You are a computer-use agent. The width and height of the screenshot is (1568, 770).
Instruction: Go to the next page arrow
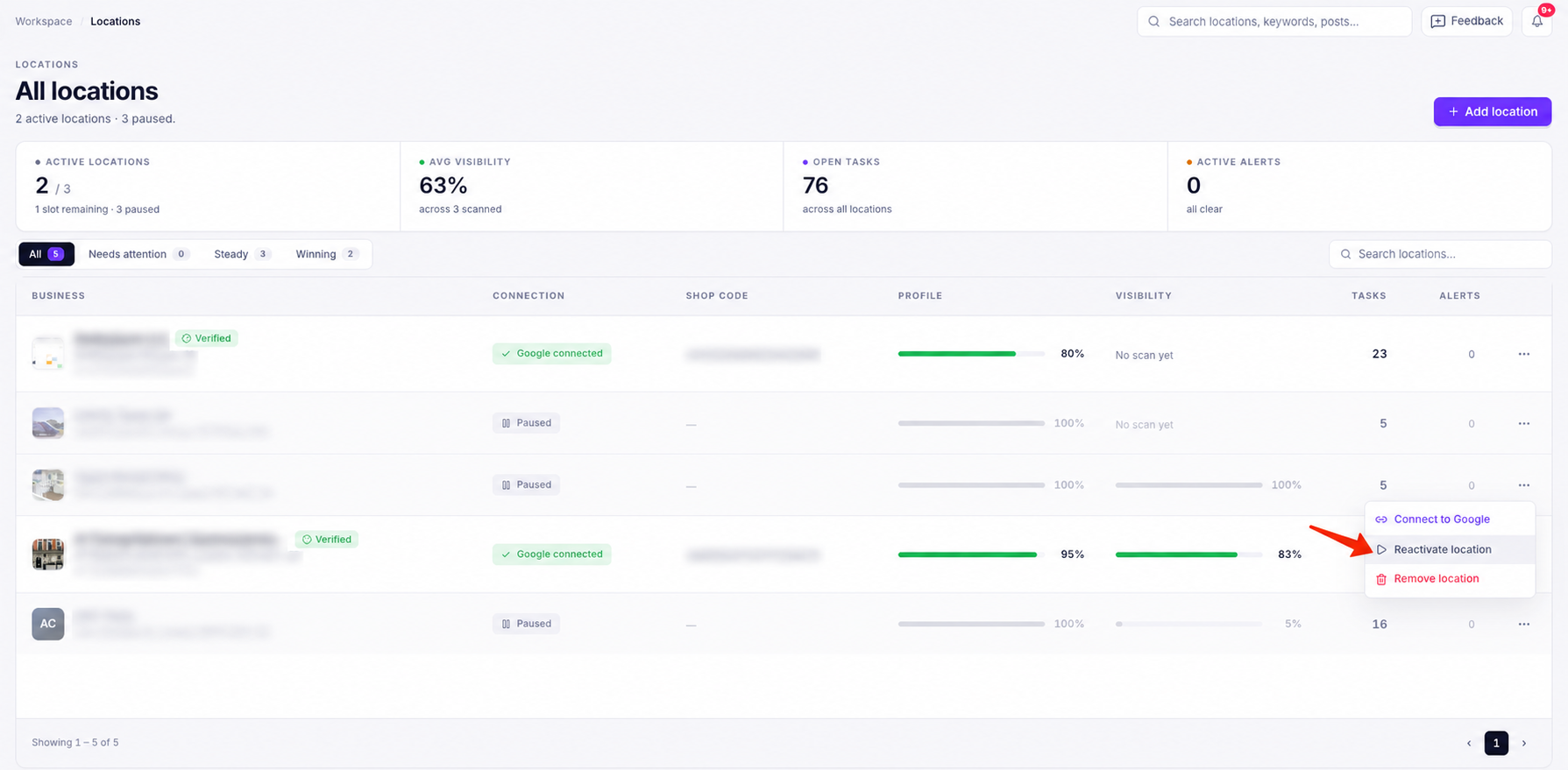(x=1524, y=743)
